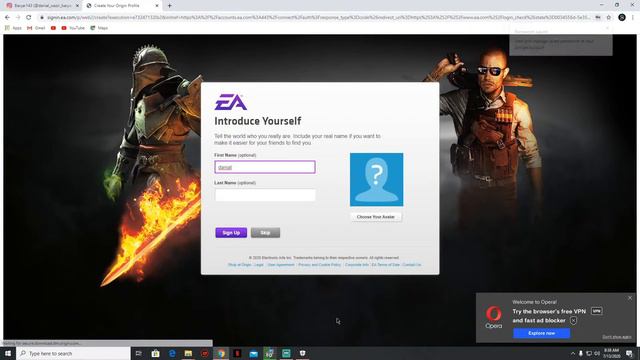Open the YouTube bookmark
The image size is (640, 360).
(73, 28)
